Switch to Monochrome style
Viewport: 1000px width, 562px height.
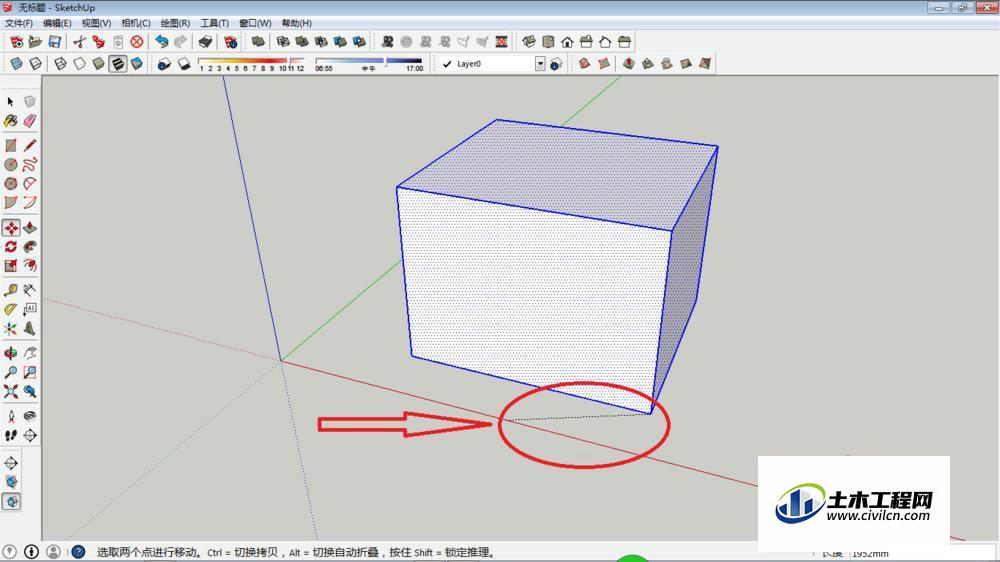136,64
